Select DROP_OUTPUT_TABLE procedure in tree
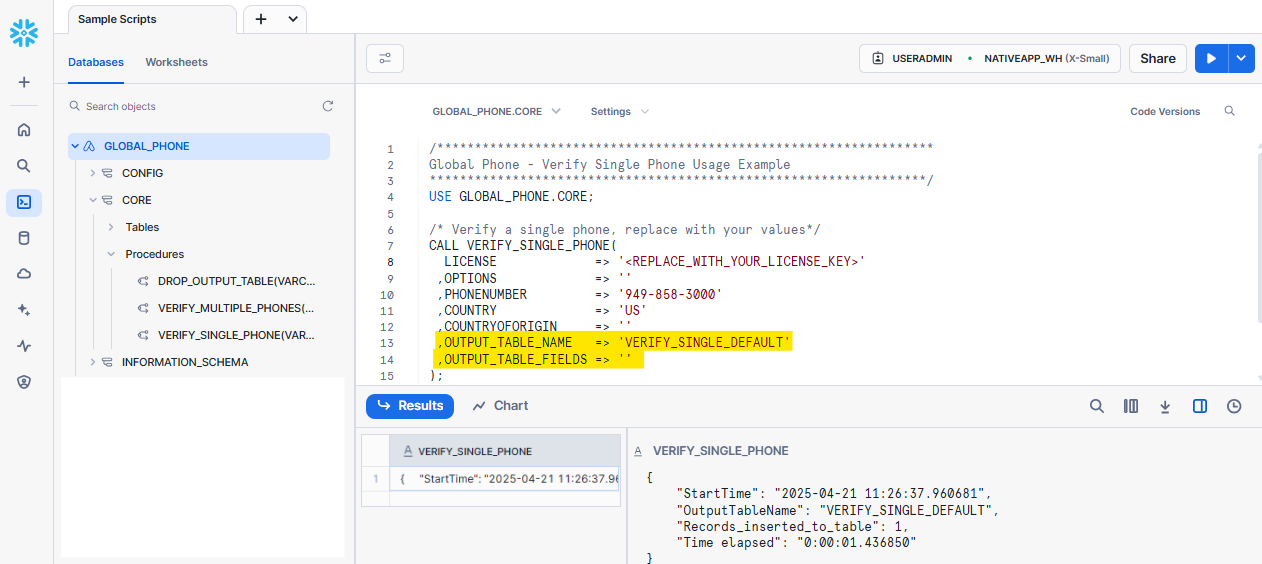The image size is (1262, 564). click(236, 281)
